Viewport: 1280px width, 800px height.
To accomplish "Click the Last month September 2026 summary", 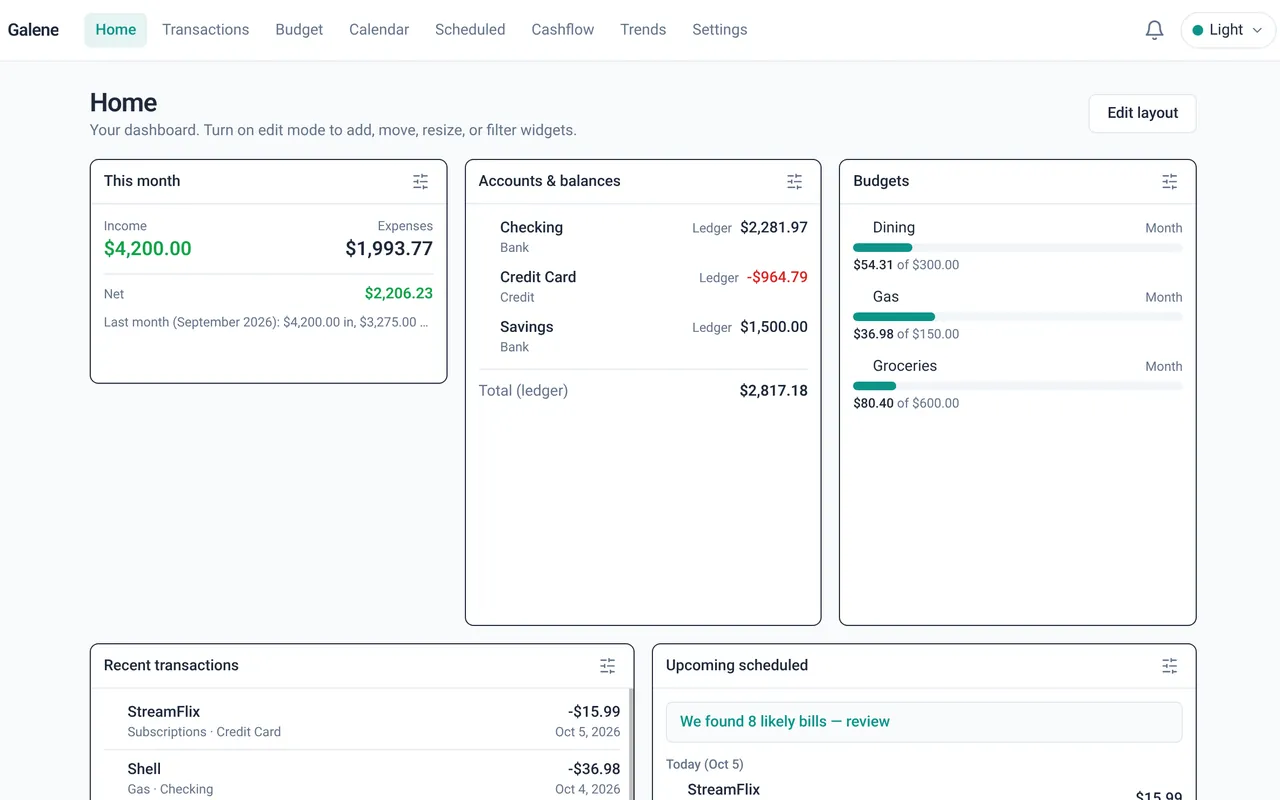I will 267,323.
